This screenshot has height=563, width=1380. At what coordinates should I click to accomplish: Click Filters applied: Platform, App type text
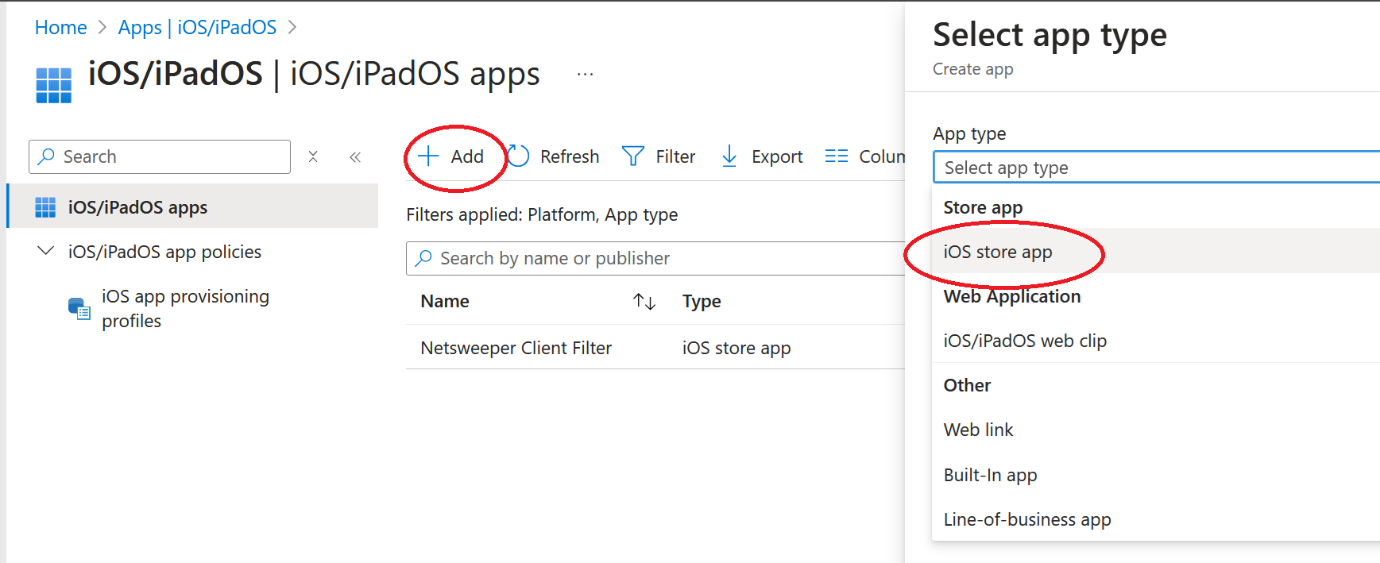542,215
